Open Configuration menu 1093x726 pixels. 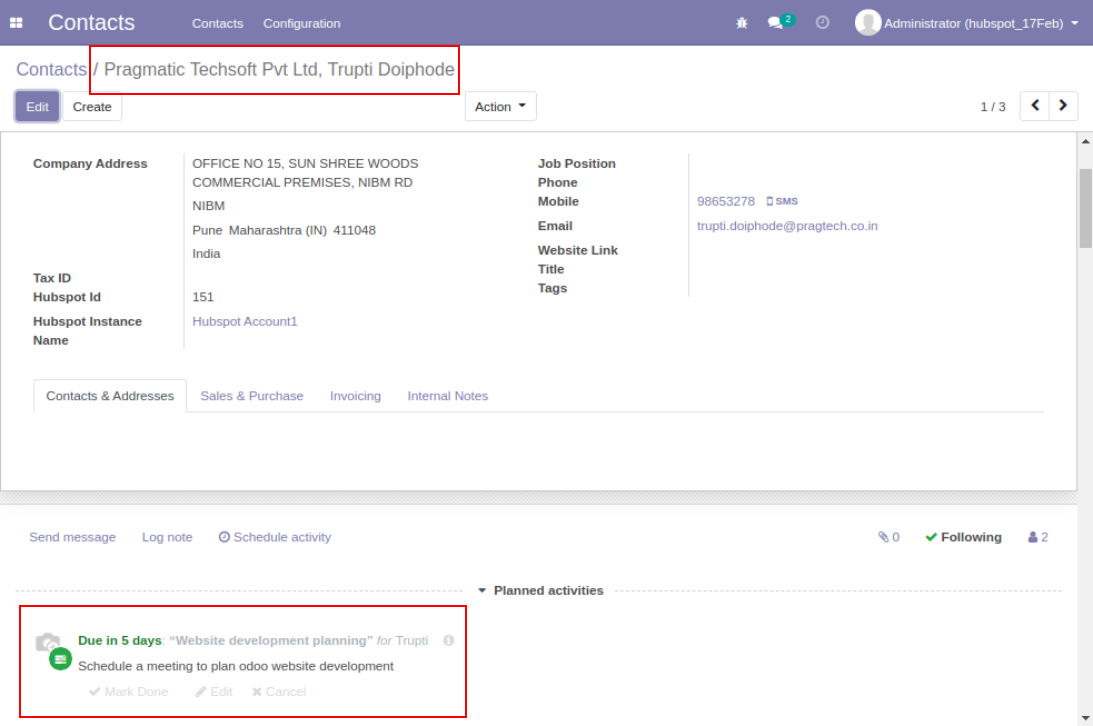point(302,24)
